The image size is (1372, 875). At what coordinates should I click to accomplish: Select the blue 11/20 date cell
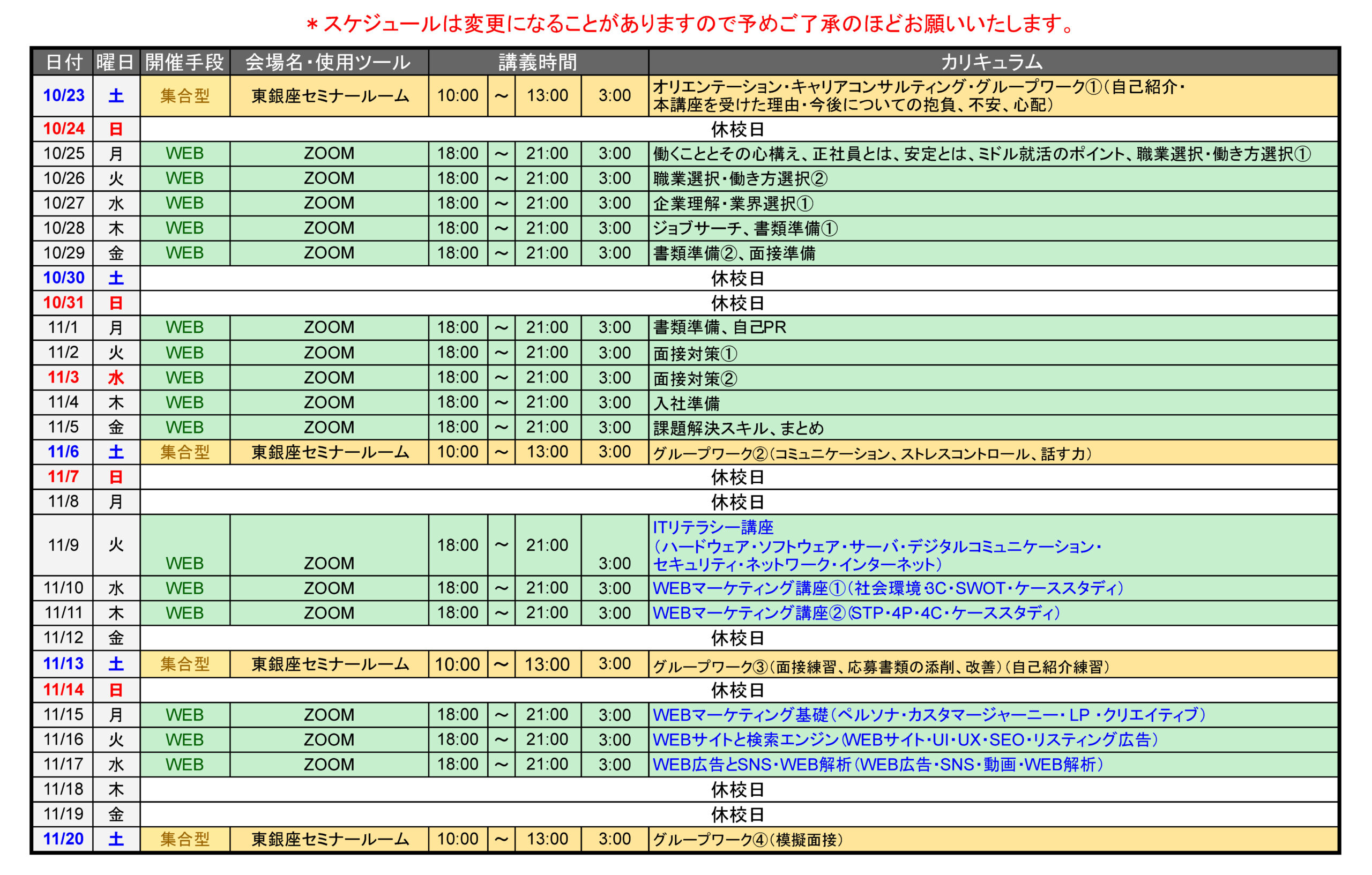(63, 839)
